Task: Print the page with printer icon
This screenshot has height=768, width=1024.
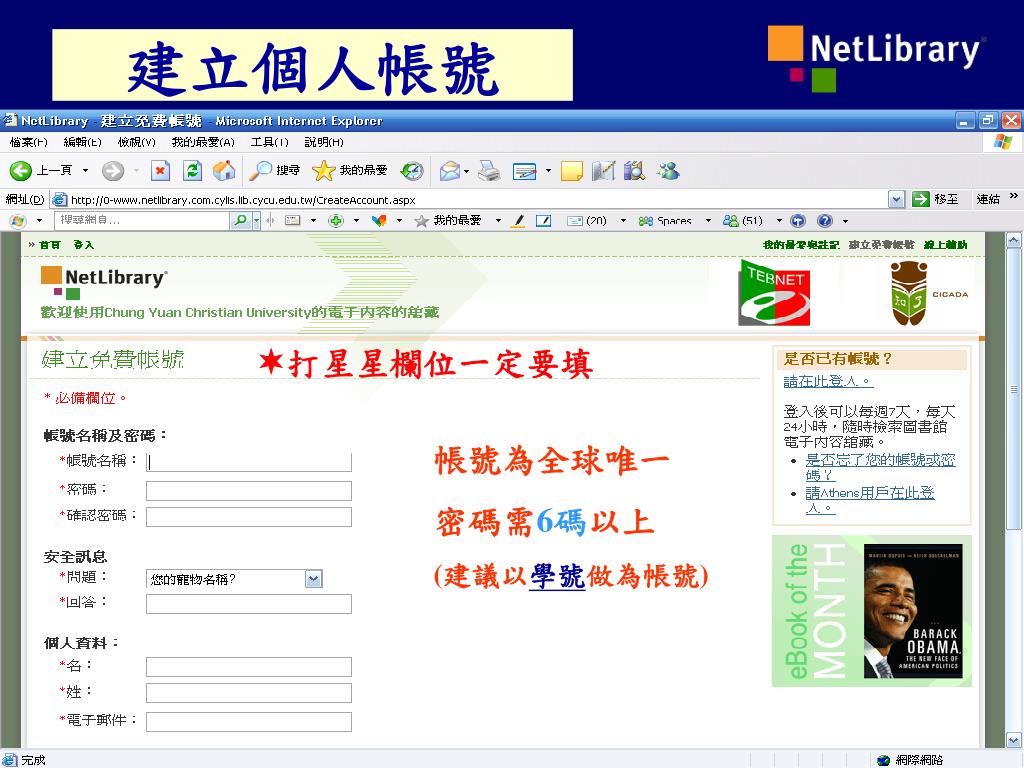Action: click(488, 171)
